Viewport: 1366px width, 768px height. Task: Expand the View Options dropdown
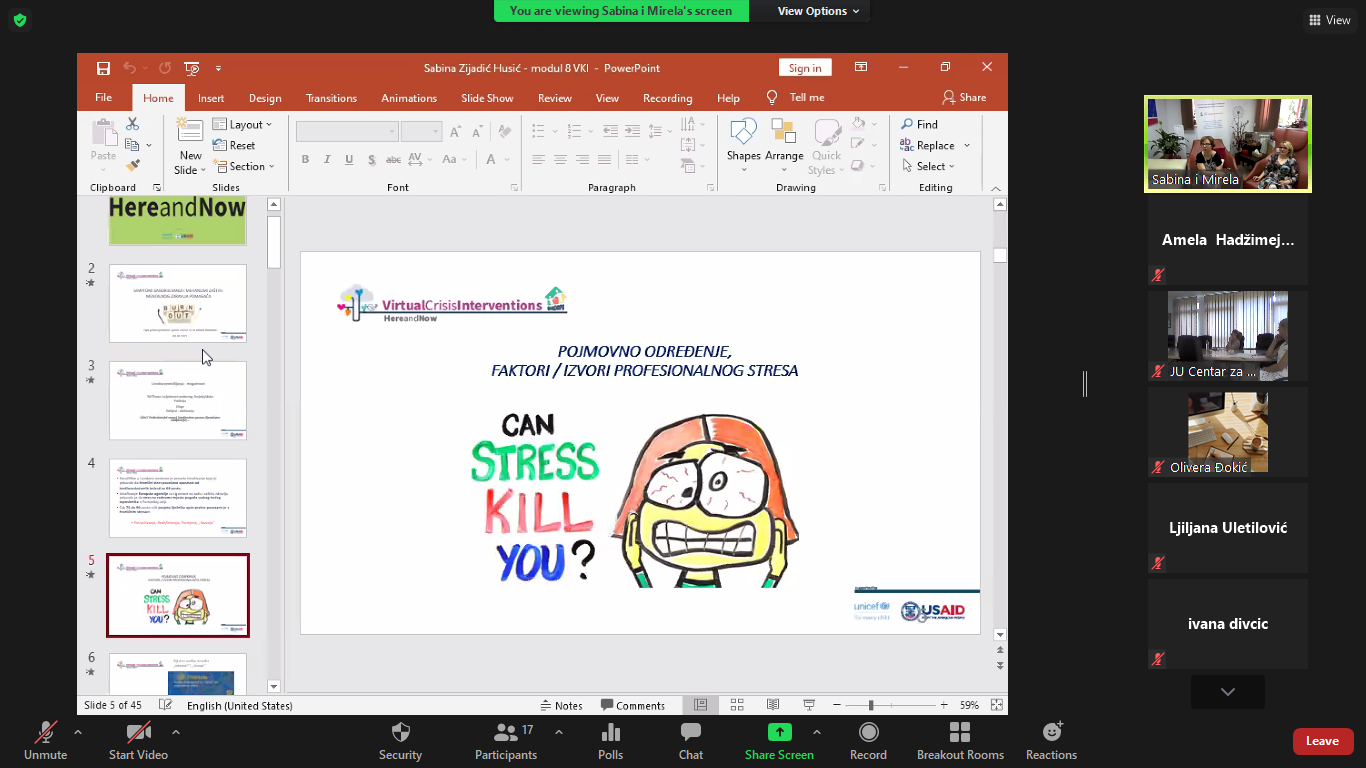pyautogui.click(x=818, y=11)
